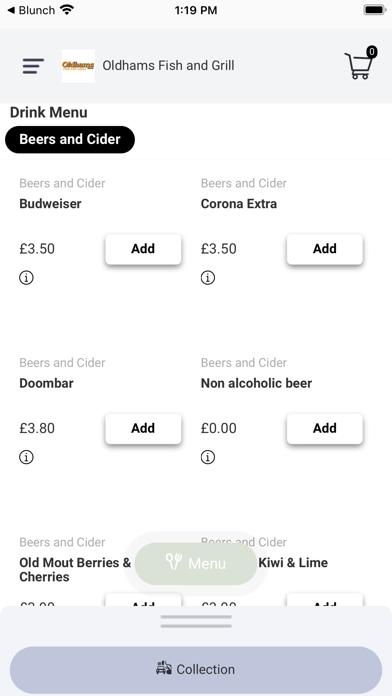View info for Non alcoholic beer

tap(208, 457)
